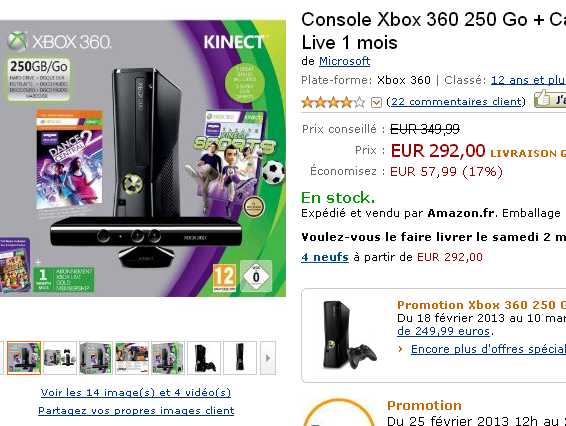Open 22 commentaires client reviews link
This screenshot has height=426, width=566.
point(456,101)
